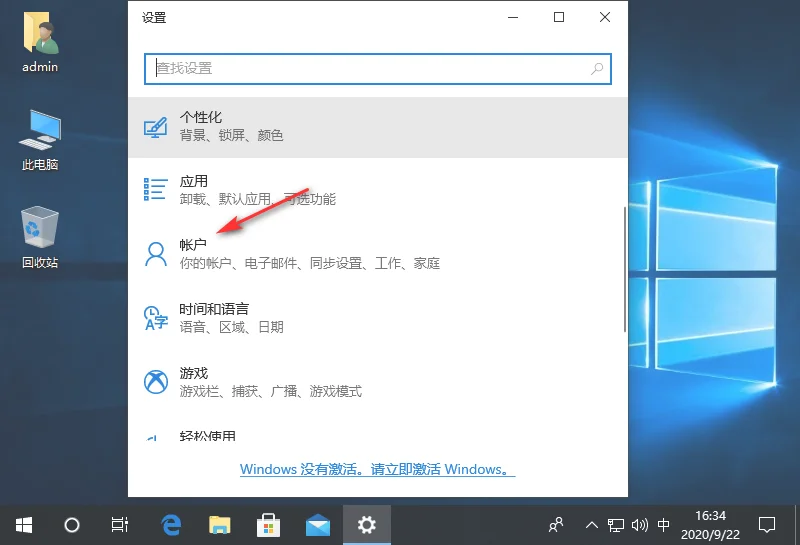The image size is (800, 545).
Task: Click Show desktop sliver at taskbar end
Action: tap(797, 525)
